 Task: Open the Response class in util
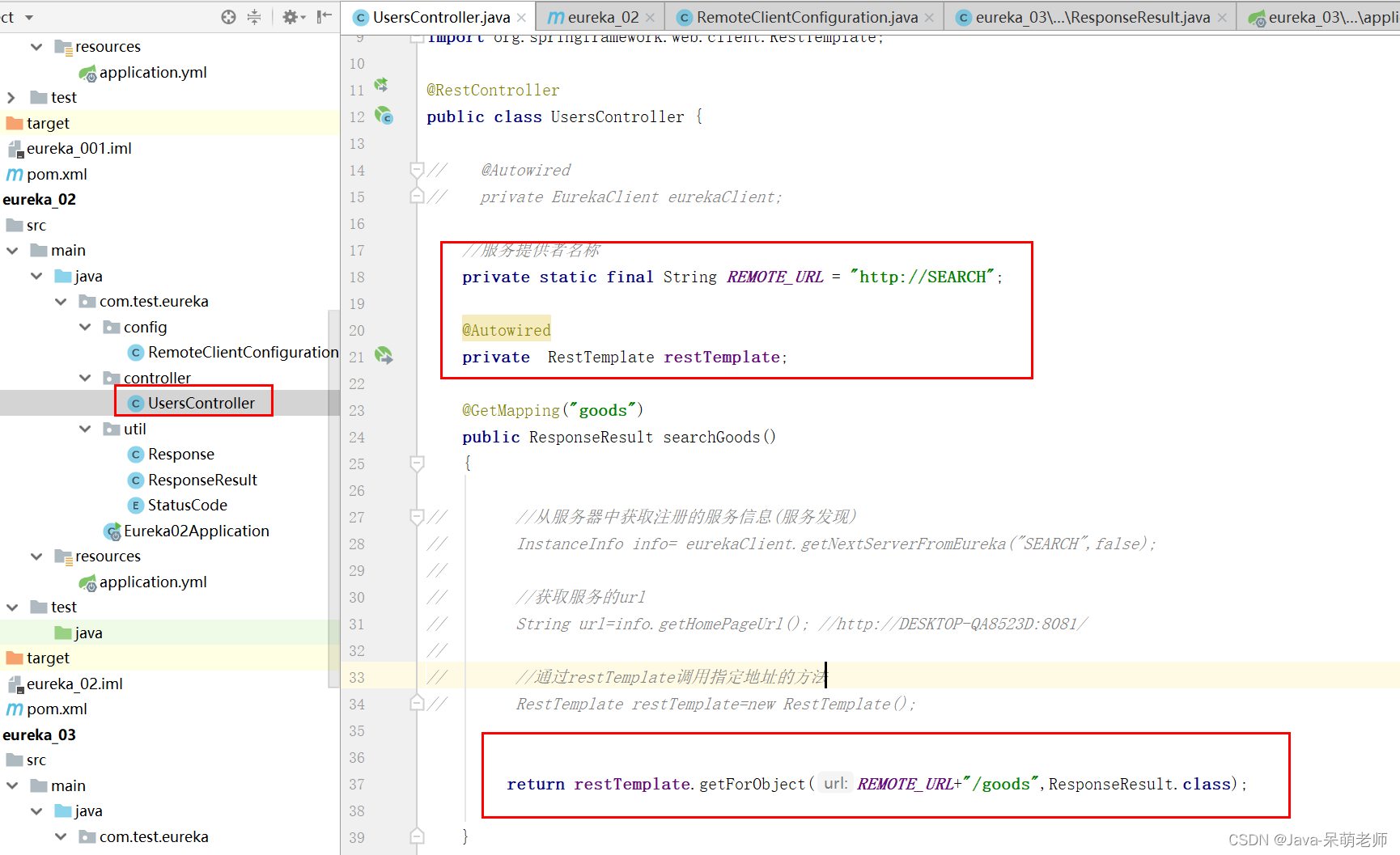180,454
